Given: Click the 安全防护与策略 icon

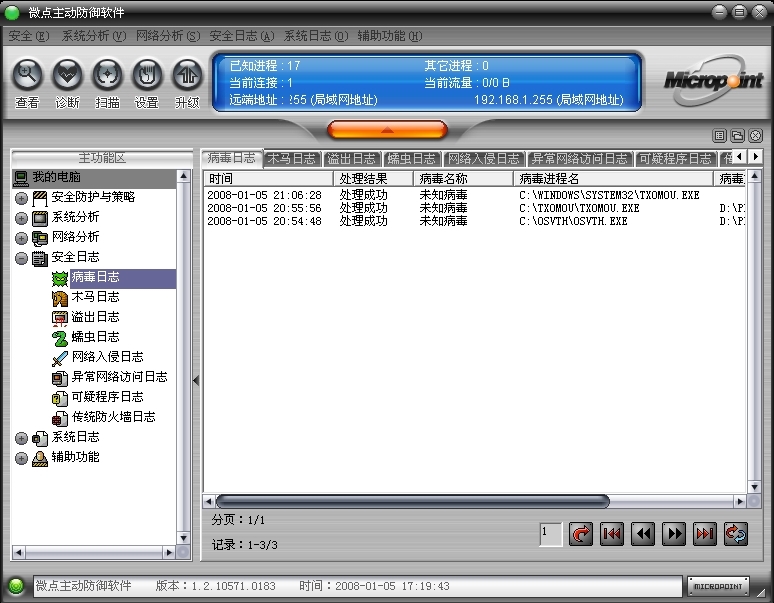Looking at the screenshot, I should (39, 198).
